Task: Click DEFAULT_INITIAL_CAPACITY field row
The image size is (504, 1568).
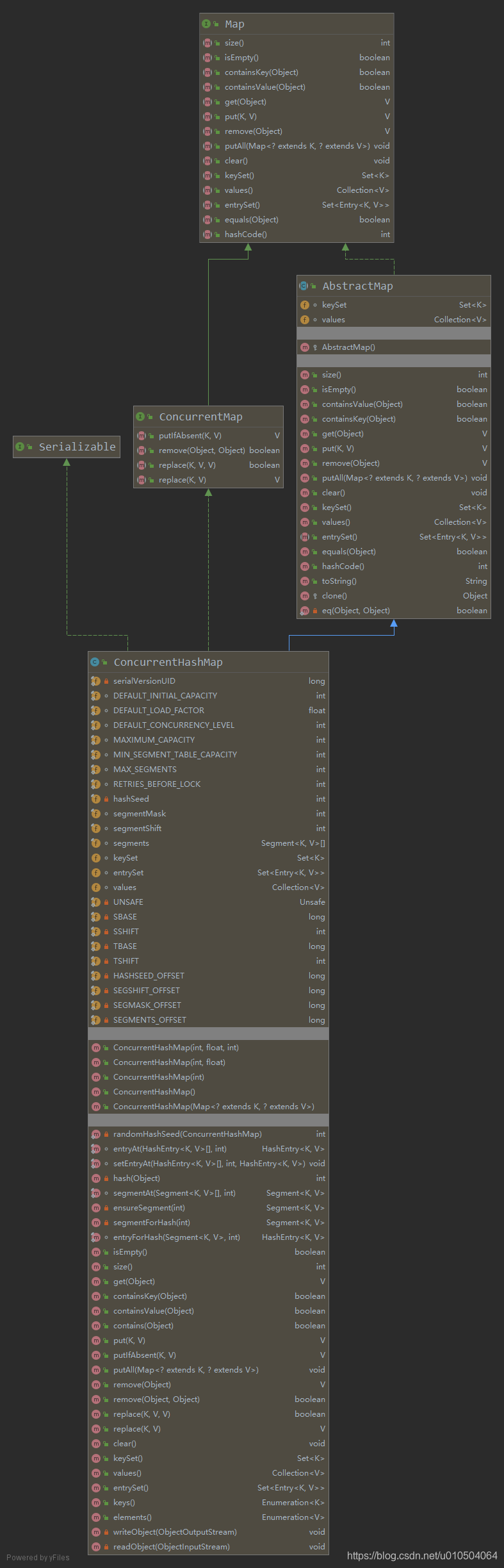Action: (x=208, y=696)
